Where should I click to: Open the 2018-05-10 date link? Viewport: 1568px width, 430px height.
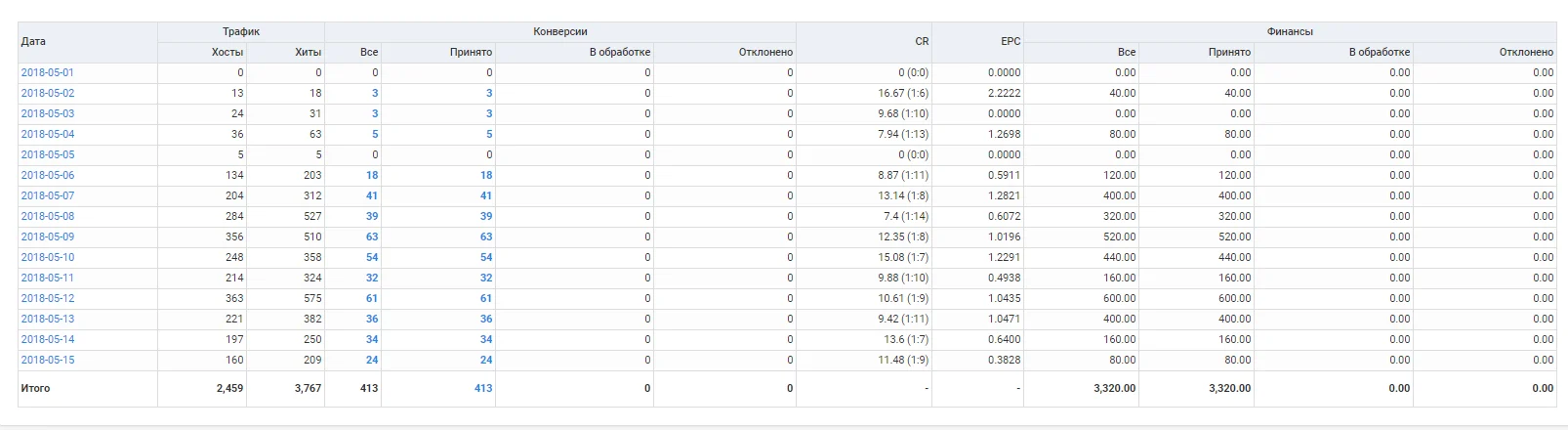pyautogui.click(x=47, y=257)
